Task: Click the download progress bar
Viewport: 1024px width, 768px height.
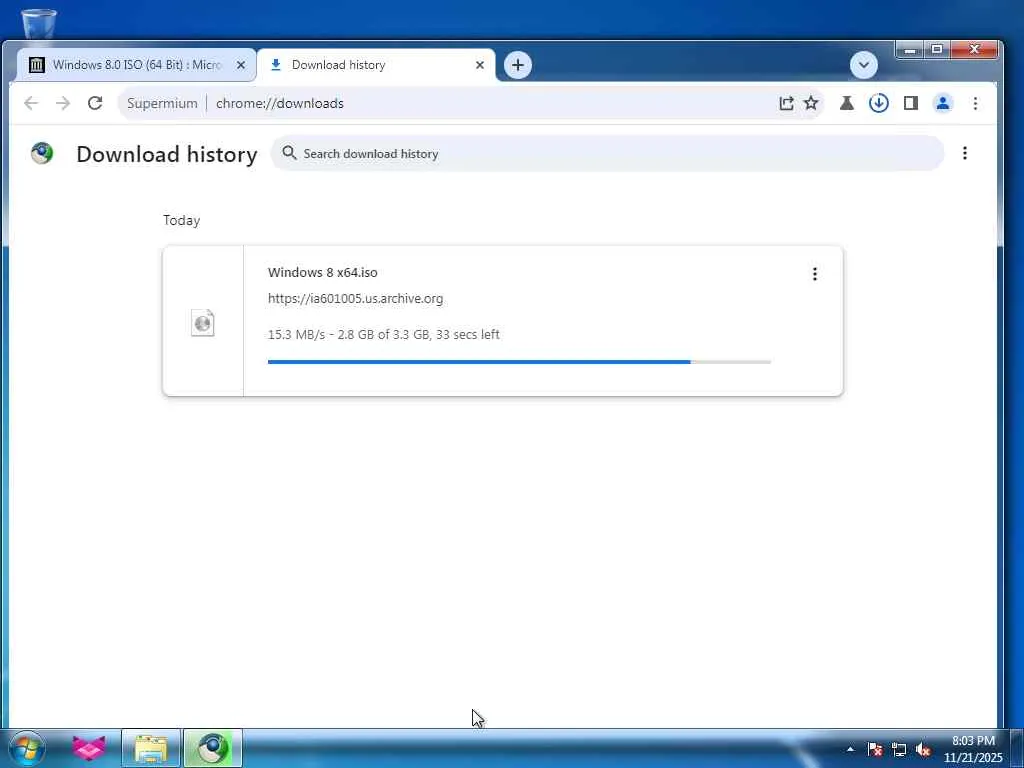Action: pos(519,362)
